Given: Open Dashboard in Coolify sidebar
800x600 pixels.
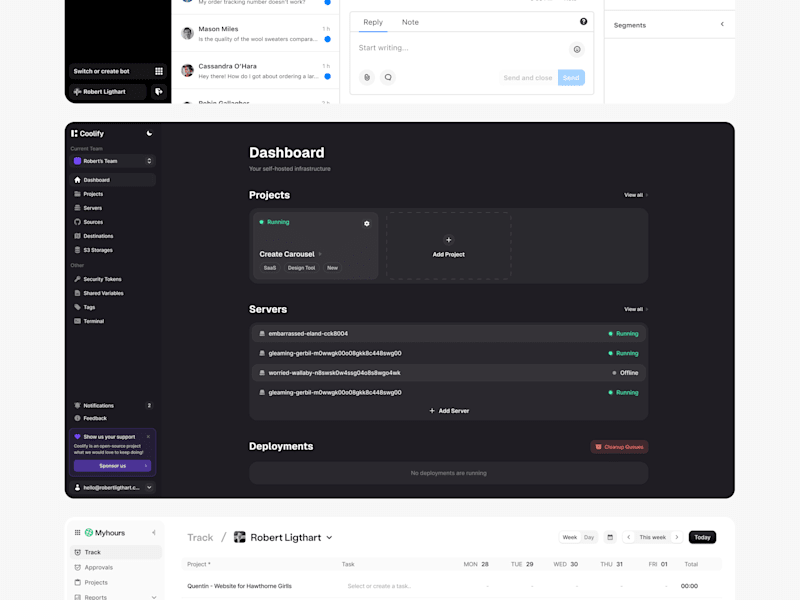Looking at the screenshot, I should (x=113, y=180).
